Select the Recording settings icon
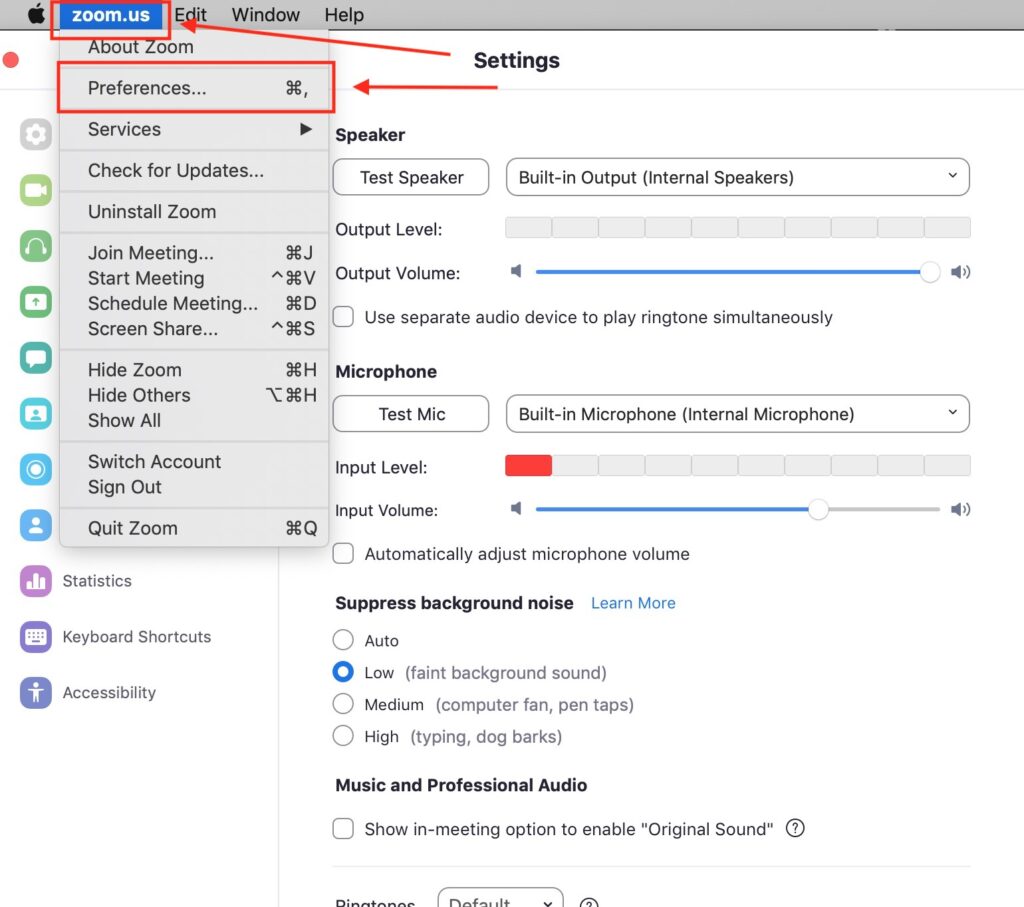The width and height of the screenshot is (1024, 907). pos(36,469)
